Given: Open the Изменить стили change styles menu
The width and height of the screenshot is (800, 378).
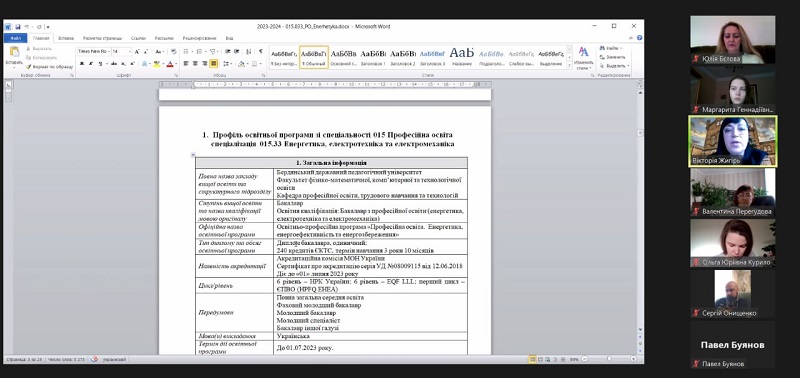Looking at the screenshot, I should coord(583,58).
